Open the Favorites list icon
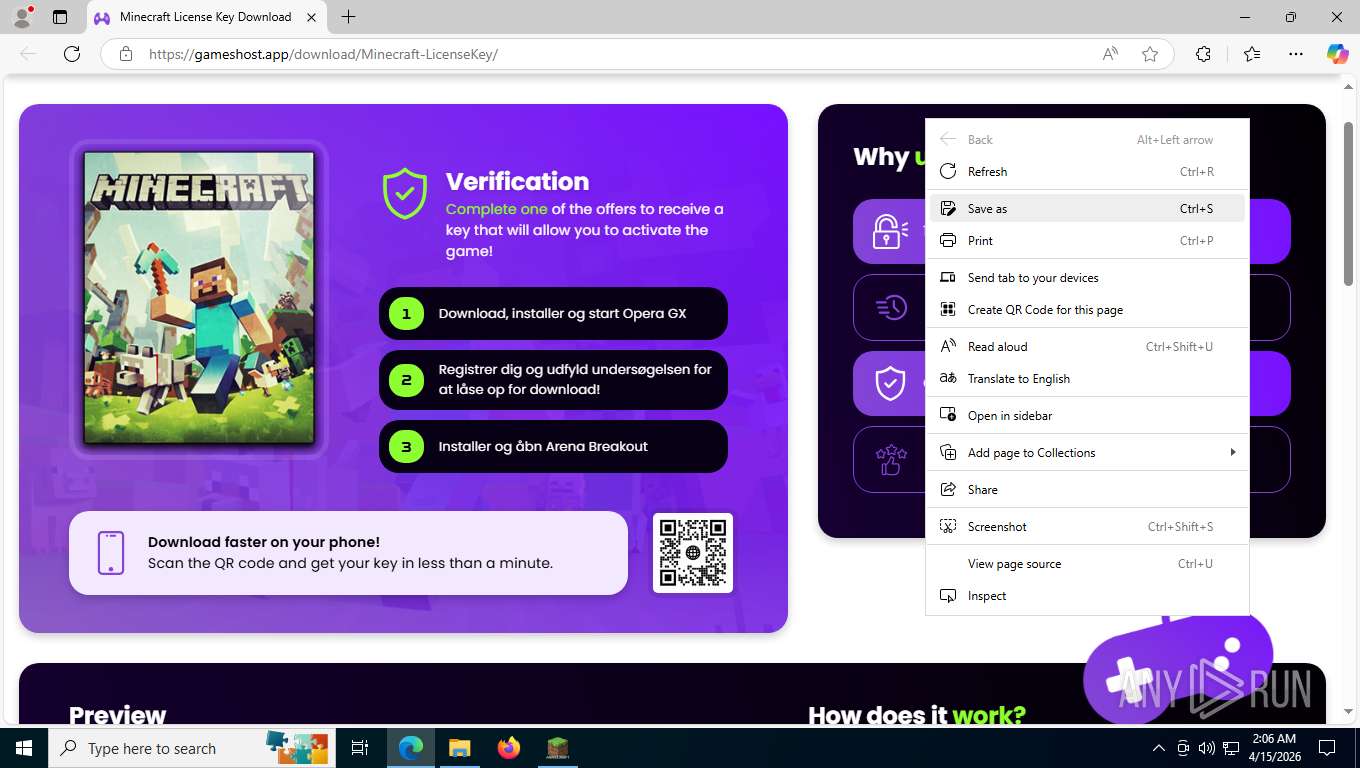The image size is (1360, 768). [1251, 54]
